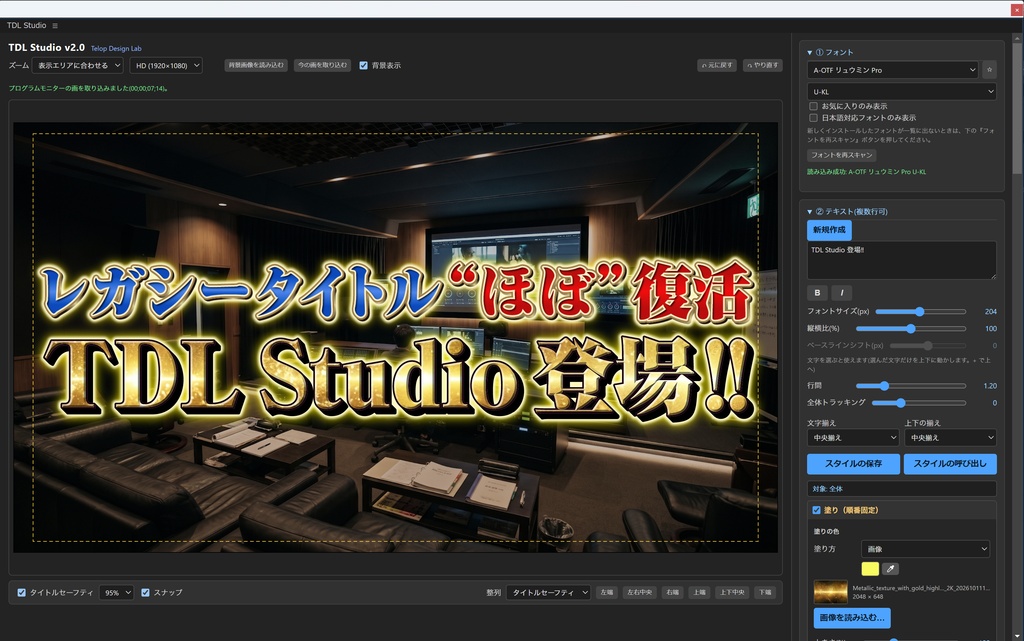Toggle the 塗り（順番固定）checkbox

pos(816,510)
